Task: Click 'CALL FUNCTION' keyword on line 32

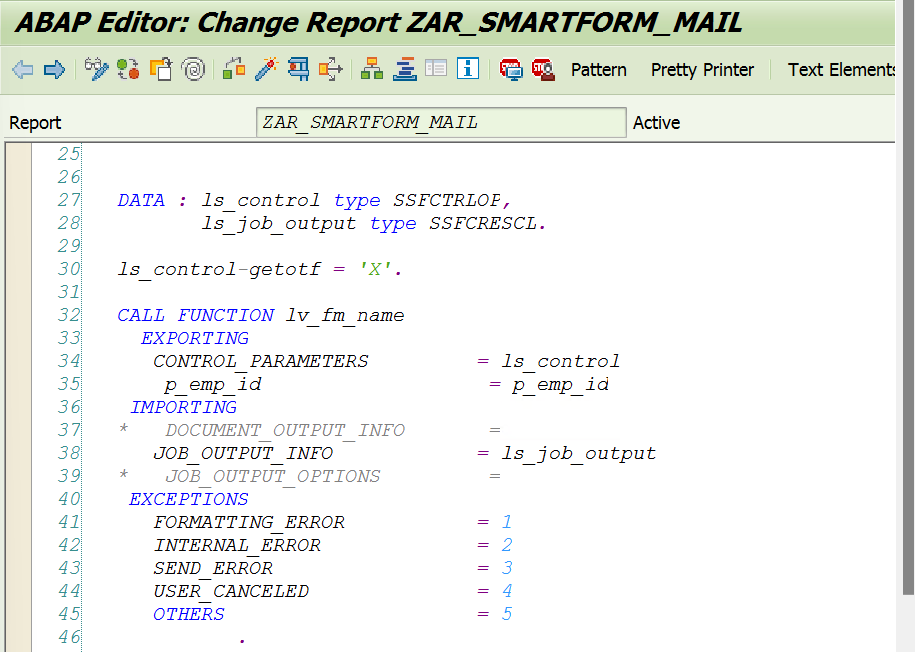Action: 195,315
